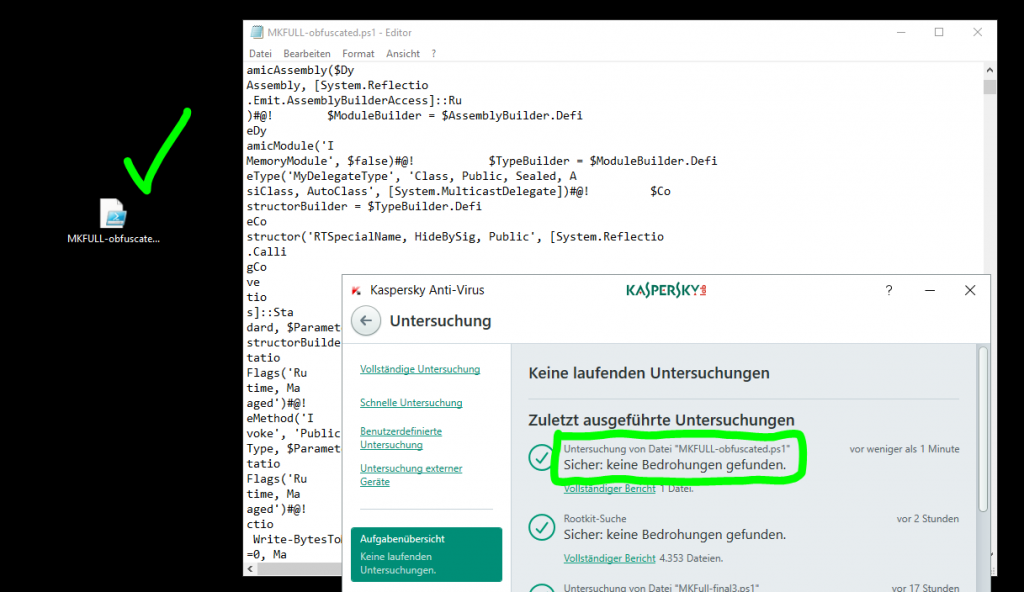The width and height of the screenshot is (1024, 592).
Task: Click the 'vor 2 Stunden' timestamp
Action: (x=927, y=519)
